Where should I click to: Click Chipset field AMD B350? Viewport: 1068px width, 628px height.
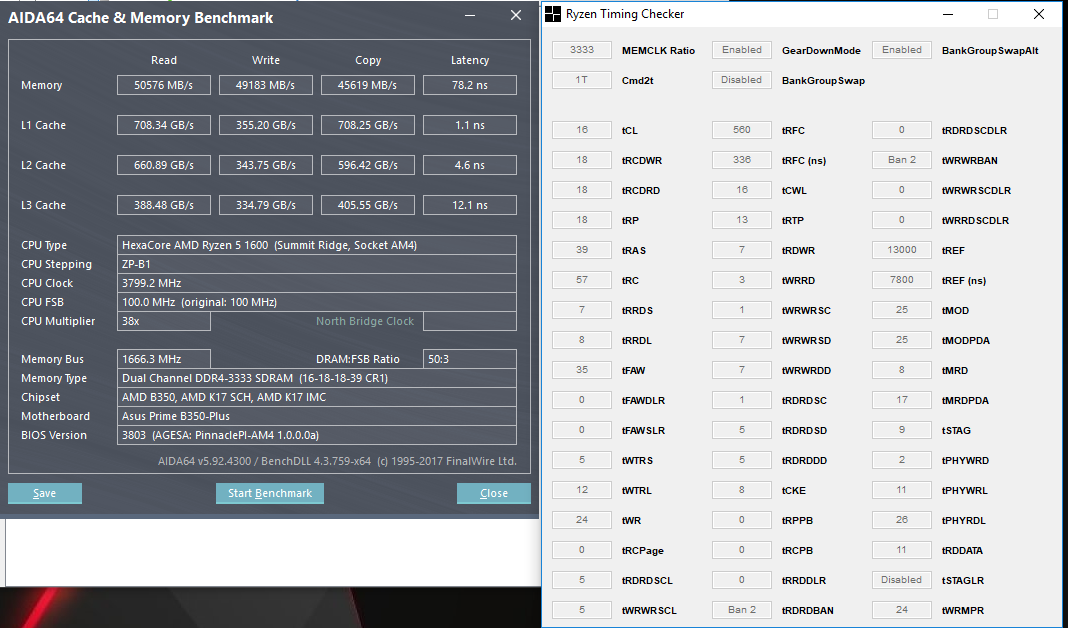pyautogui.click(x=317, y=397)
